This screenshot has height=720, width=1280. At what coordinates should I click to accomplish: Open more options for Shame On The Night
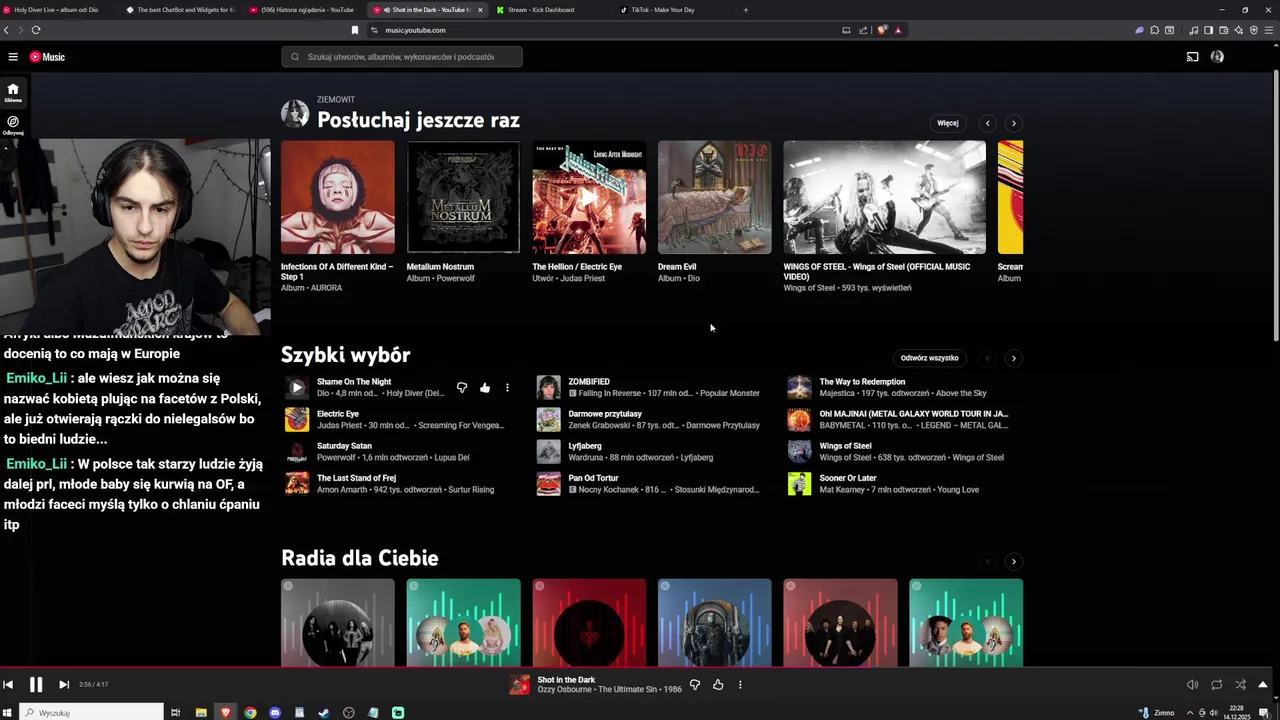[507, 388]
